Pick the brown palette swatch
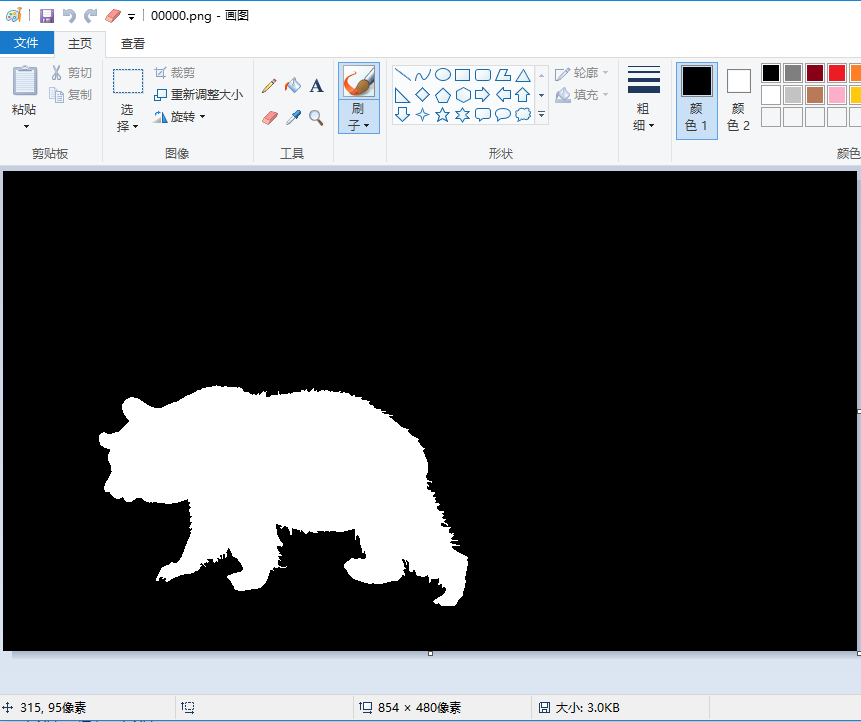 point(815,94)
